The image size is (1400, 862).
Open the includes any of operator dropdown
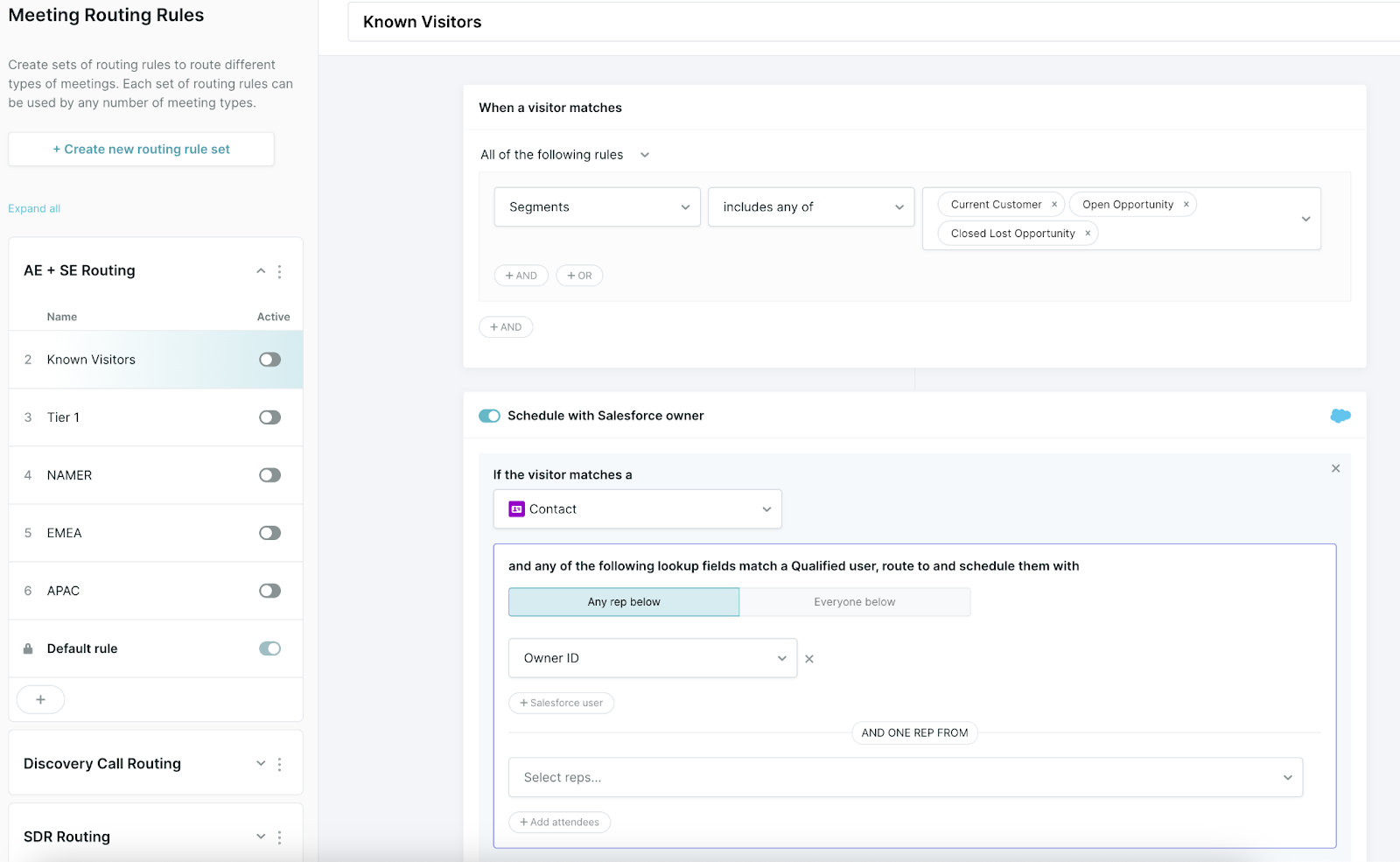811,207
